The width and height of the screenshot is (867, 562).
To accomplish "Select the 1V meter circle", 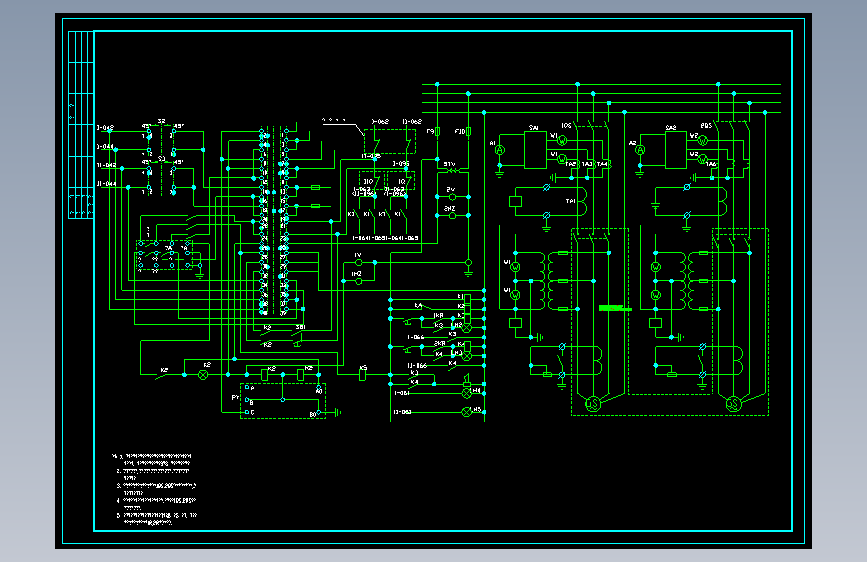I will (358, 262).
